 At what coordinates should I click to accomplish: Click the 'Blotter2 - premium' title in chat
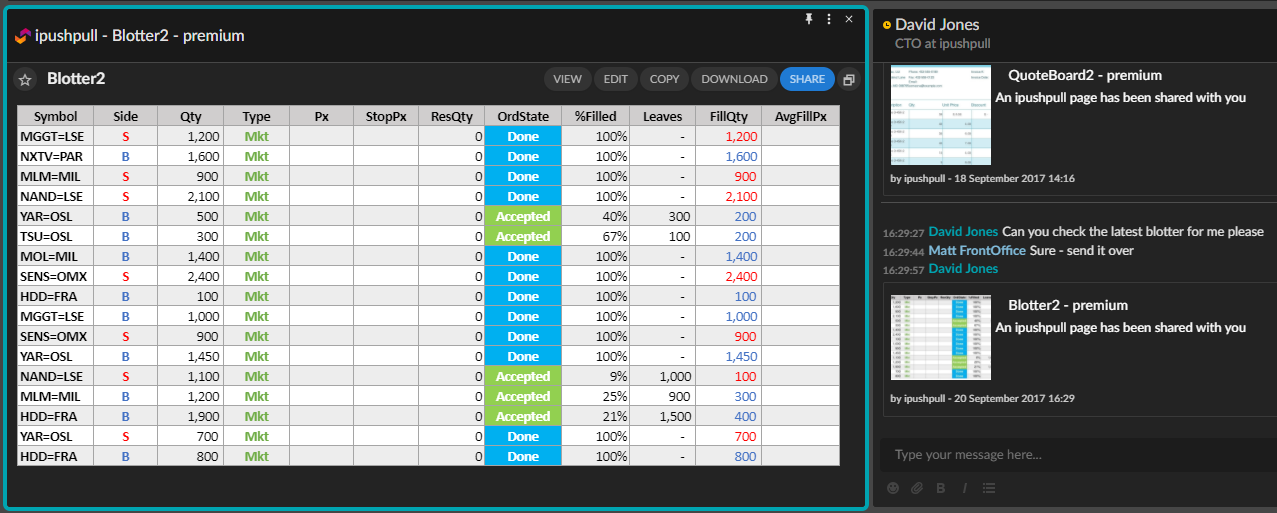coord(1068,305)
